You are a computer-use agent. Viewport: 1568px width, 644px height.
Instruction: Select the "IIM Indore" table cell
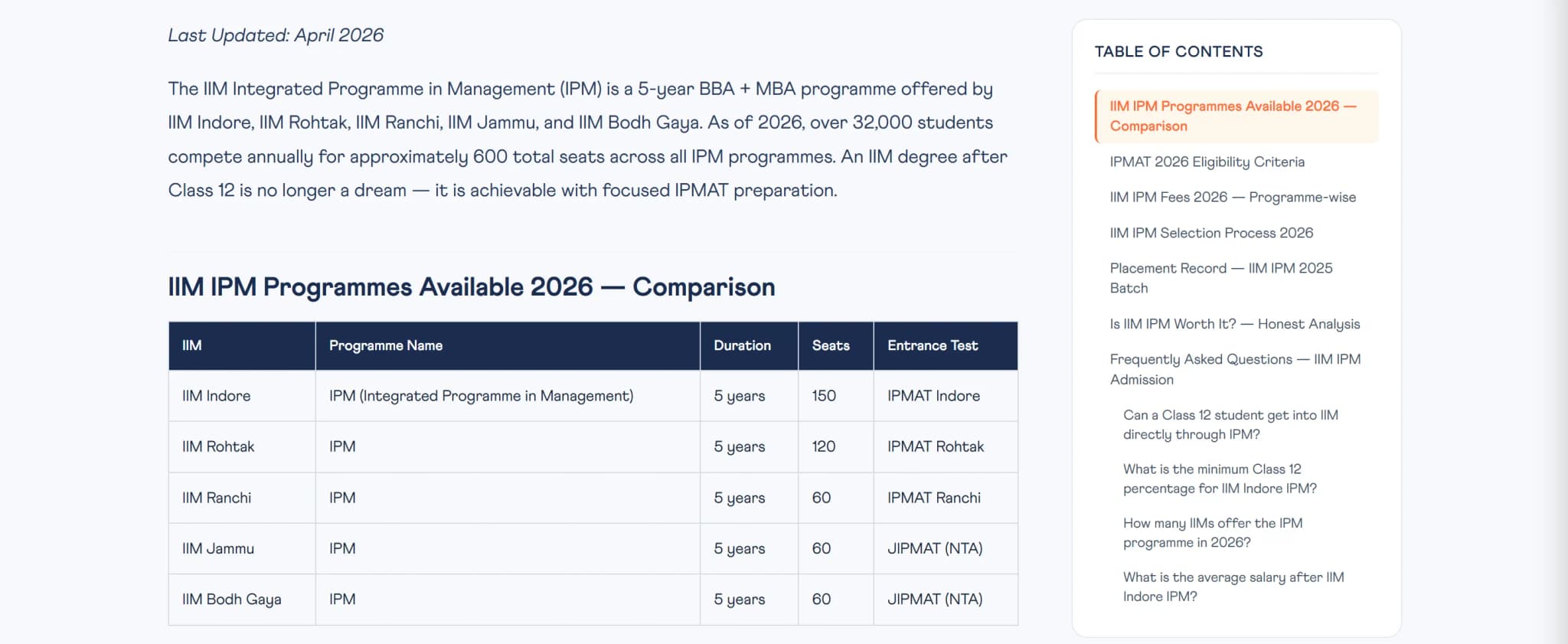coord(242,396)
